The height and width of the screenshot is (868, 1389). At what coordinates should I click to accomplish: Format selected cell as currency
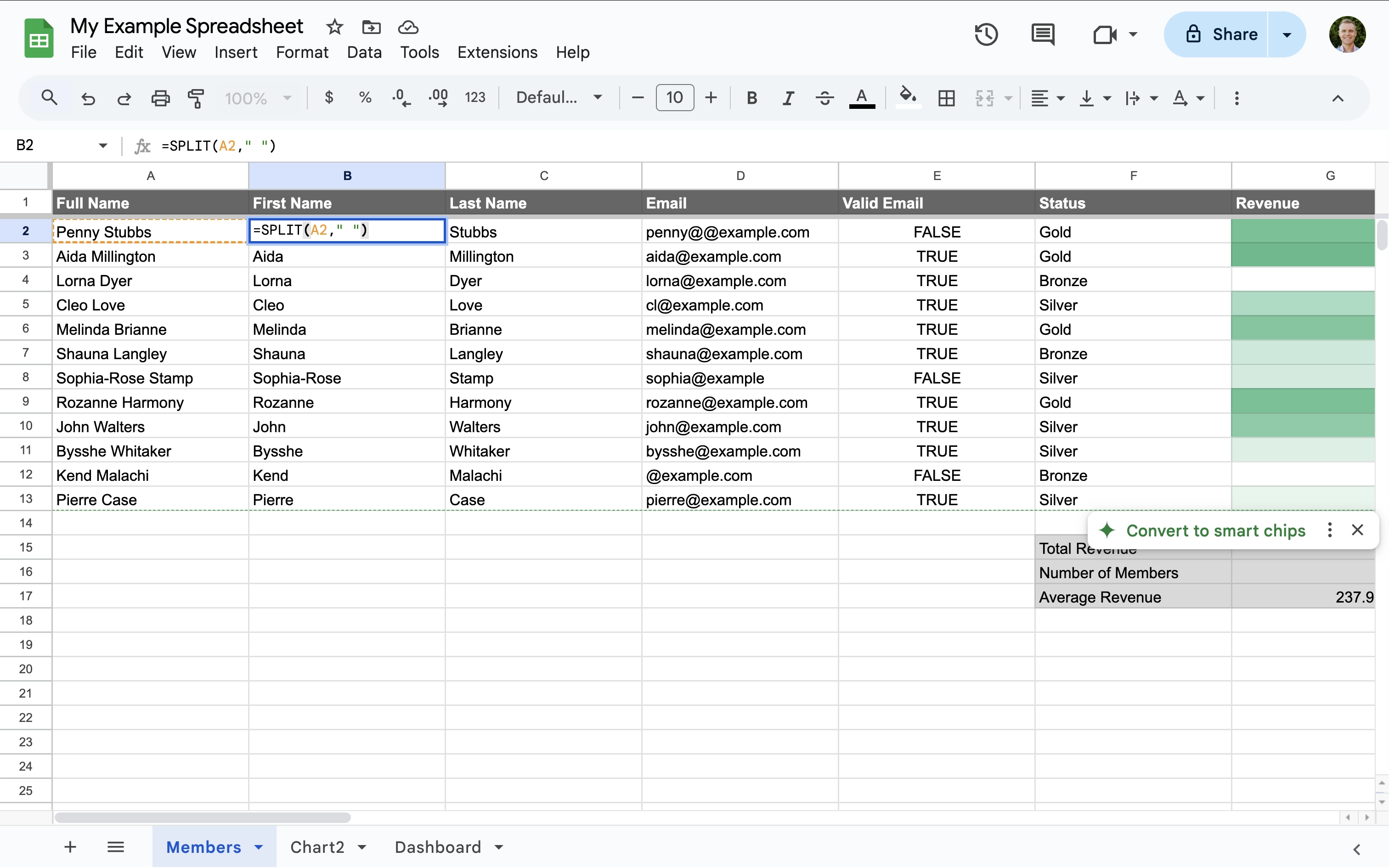[329, 97]
